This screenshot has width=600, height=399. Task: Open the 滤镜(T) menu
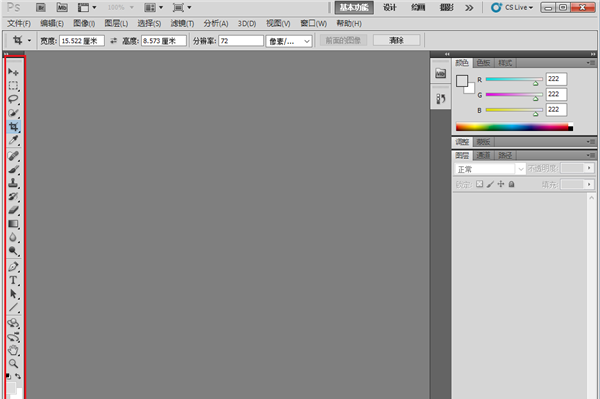(x=182, y=23)
